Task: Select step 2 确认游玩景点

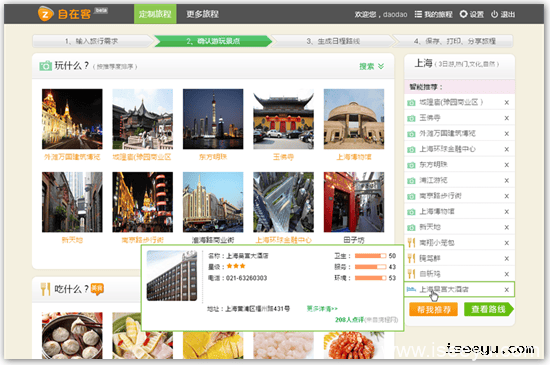Action: point(213,41)
